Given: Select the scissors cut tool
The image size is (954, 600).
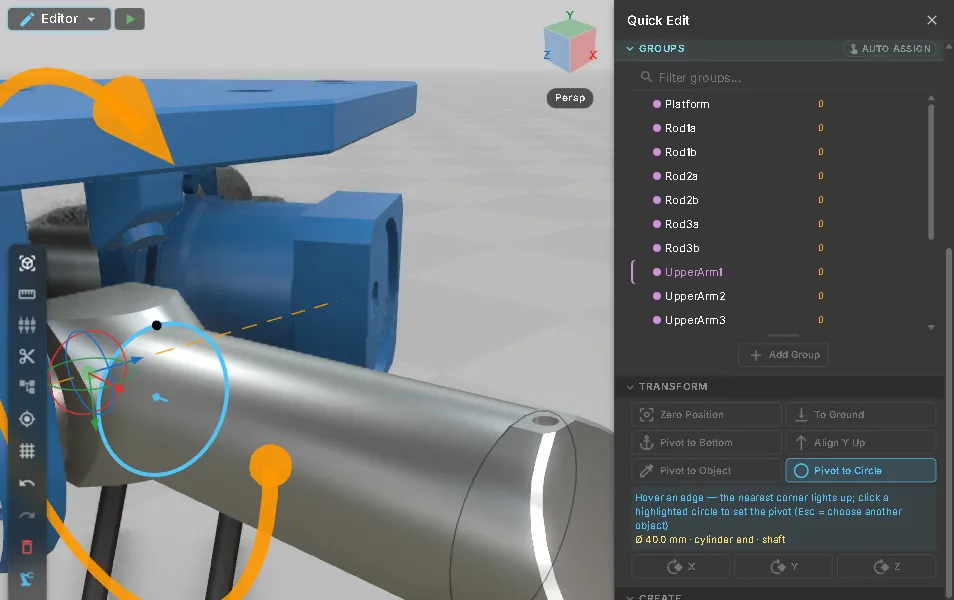Looking at the screenshot, I should (x=27, y=357).
